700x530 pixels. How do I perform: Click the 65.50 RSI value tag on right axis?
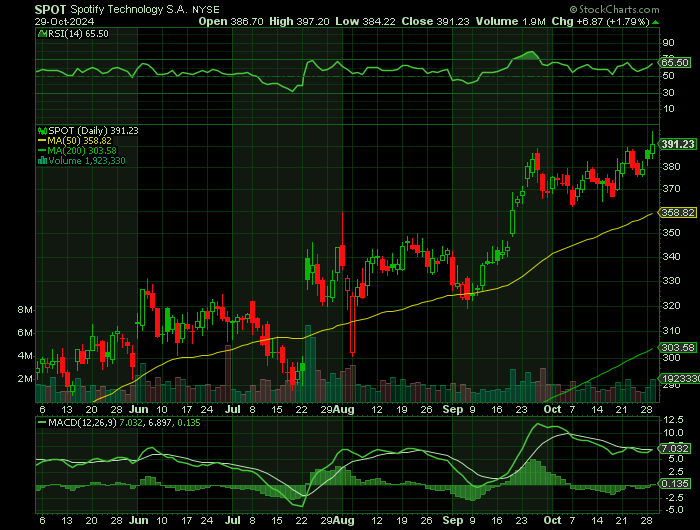click(675, 63)
